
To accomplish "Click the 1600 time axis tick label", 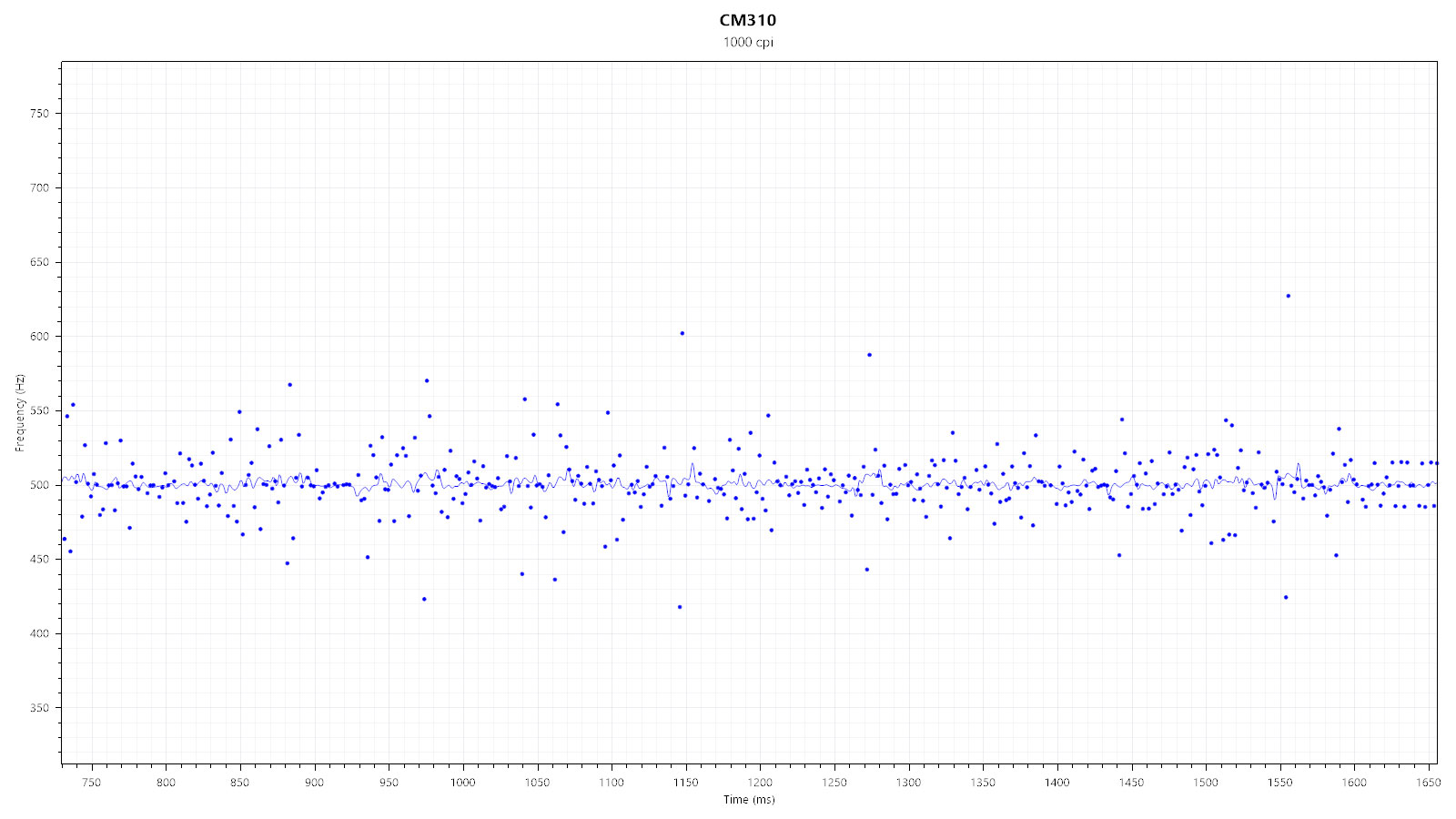I will coord(1354,783).
